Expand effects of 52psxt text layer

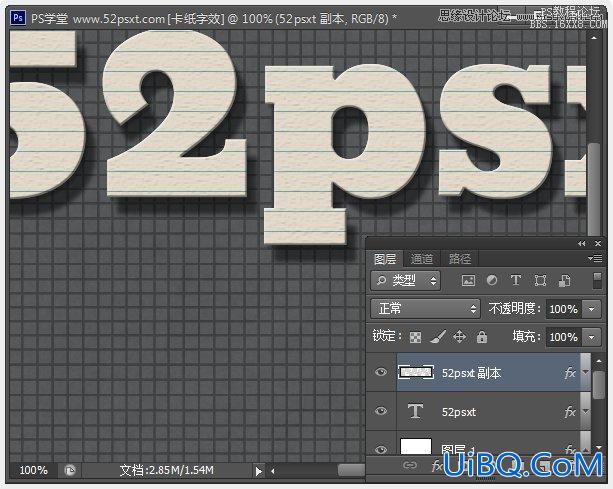coord(585,411)
